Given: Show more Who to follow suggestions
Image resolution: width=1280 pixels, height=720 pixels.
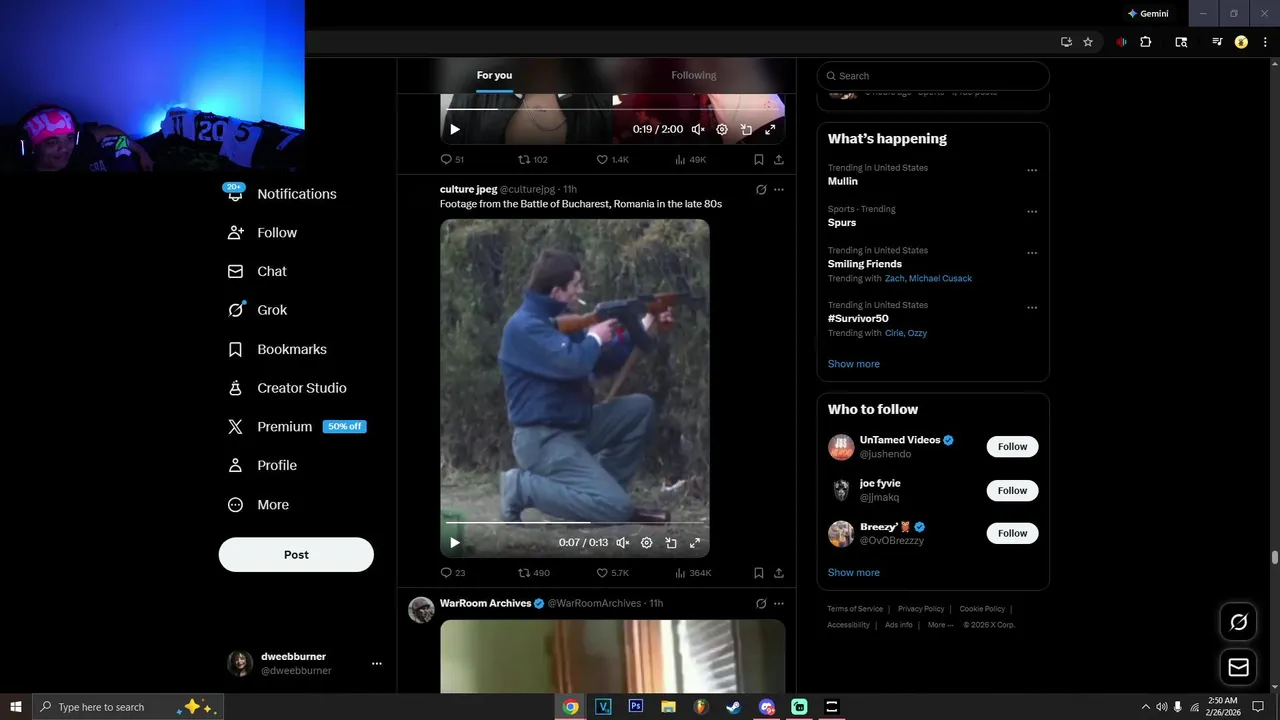Looking at the screenshot, I should 854,573.
